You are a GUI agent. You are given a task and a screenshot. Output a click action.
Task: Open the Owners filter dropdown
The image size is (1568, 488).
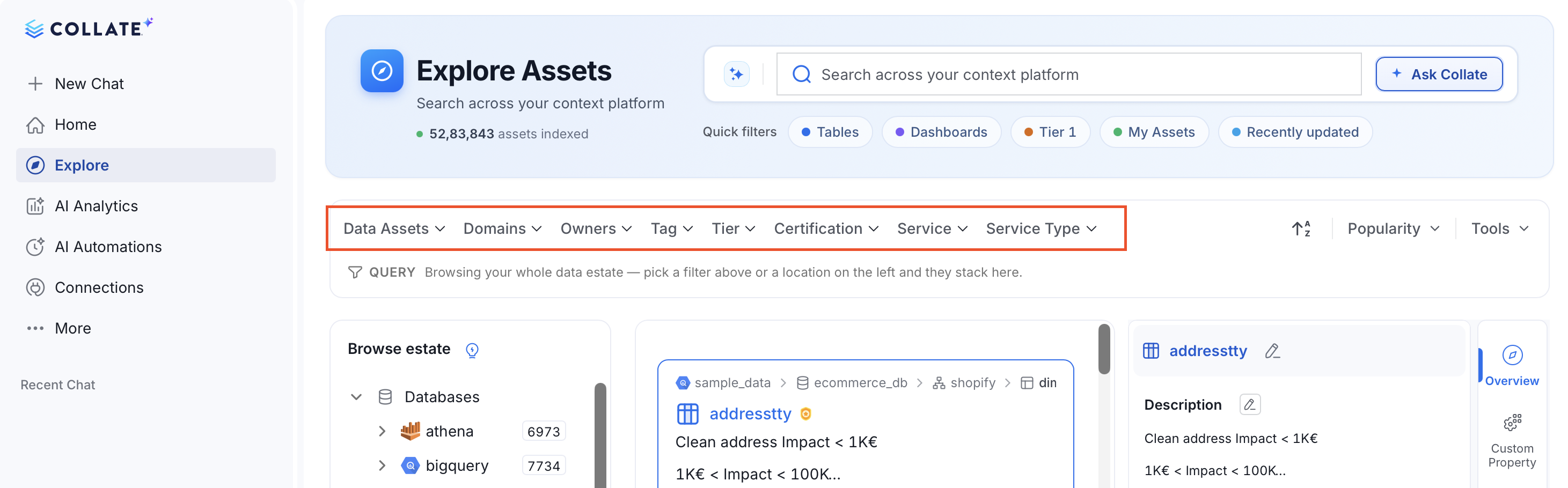click(596, 229)
